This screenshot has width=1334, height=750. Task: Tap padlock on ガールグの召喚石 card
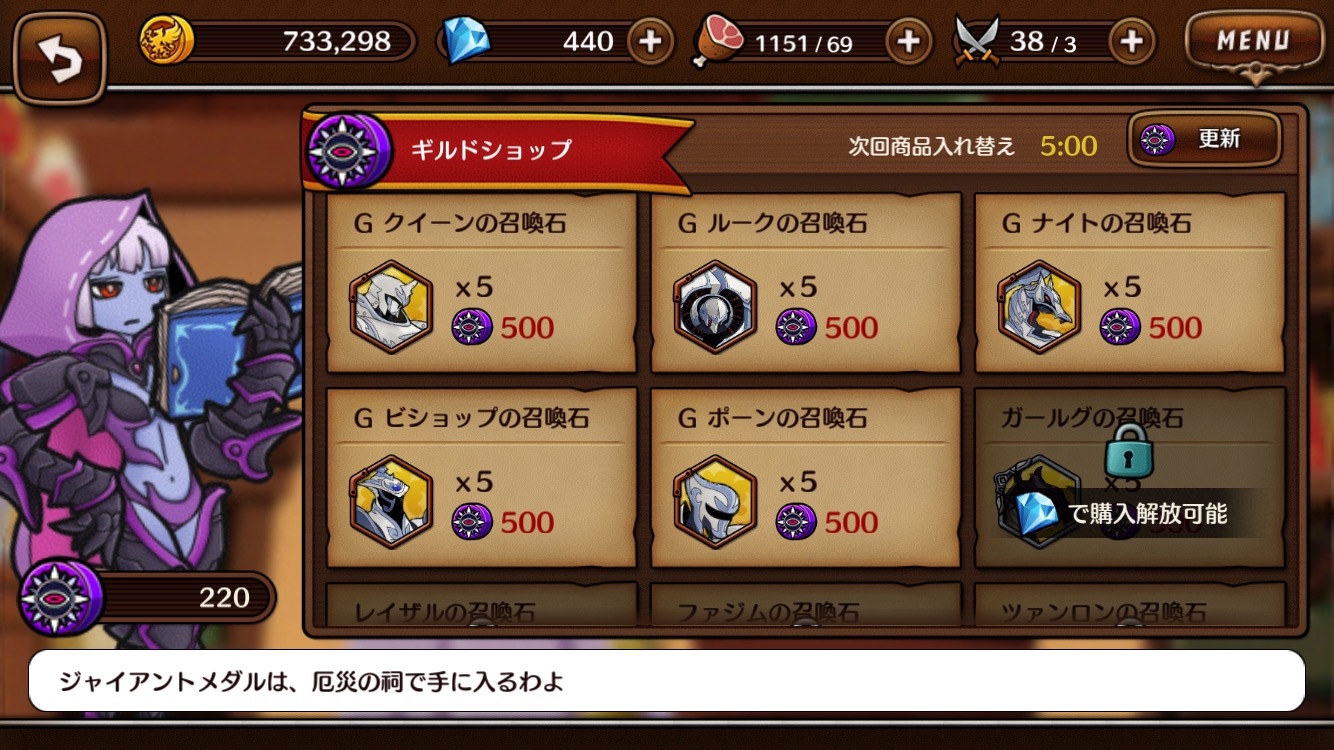(x=1129, y=450)
